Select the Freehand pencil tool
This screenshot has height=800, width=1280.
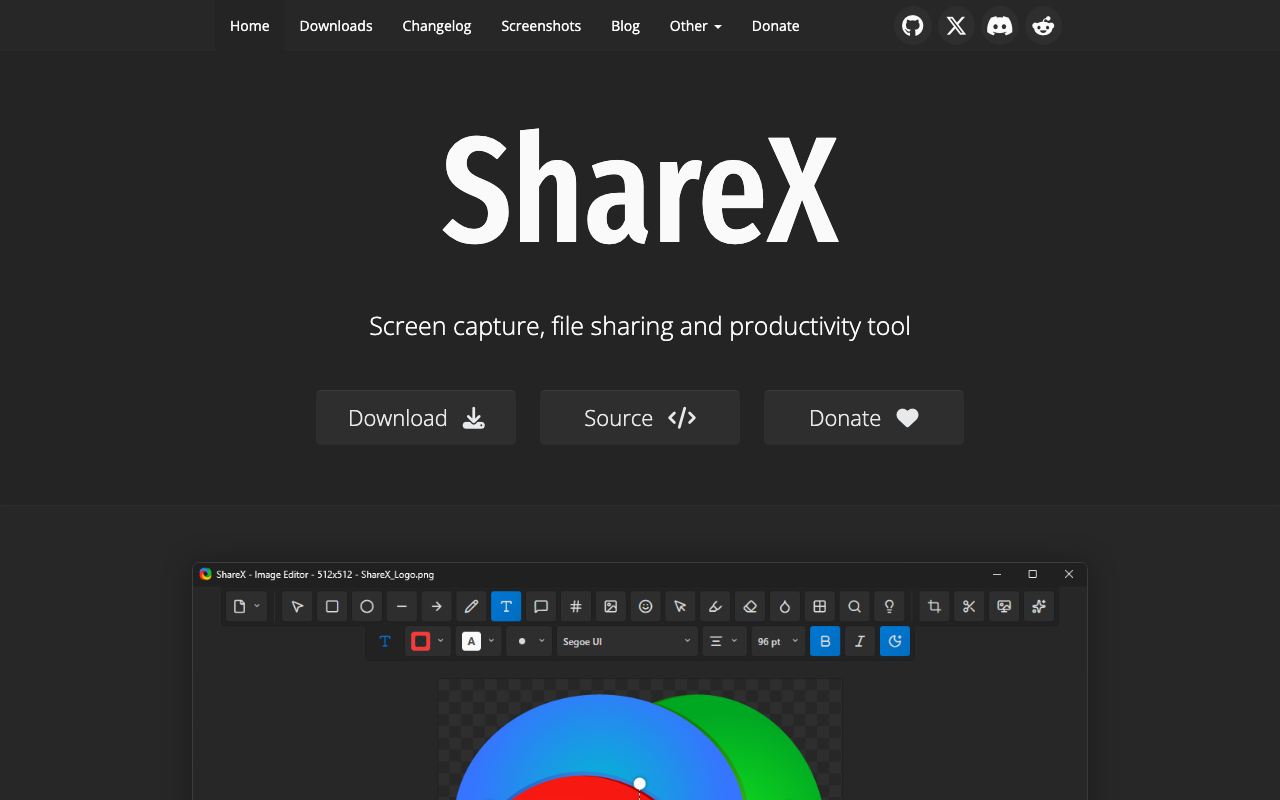coord(471,606)
